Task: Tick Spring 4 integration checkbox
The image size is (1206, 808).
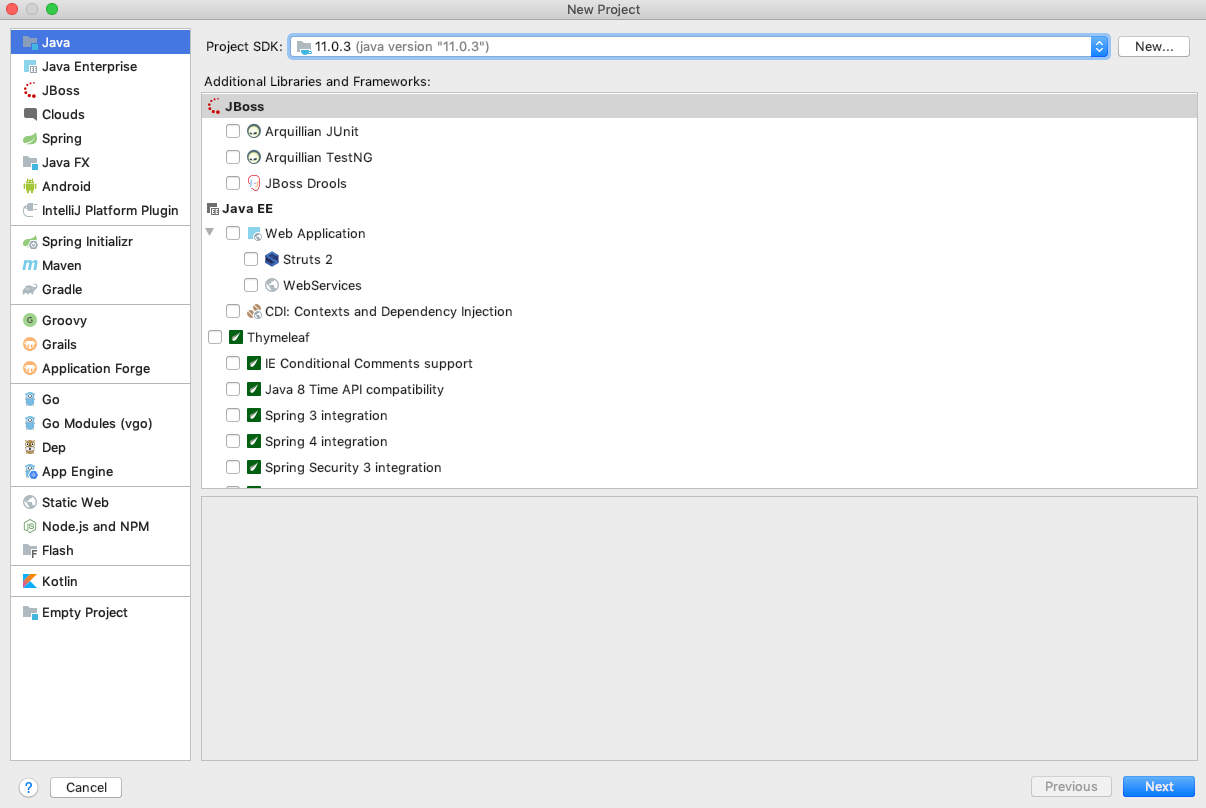Action: [233, 441]
